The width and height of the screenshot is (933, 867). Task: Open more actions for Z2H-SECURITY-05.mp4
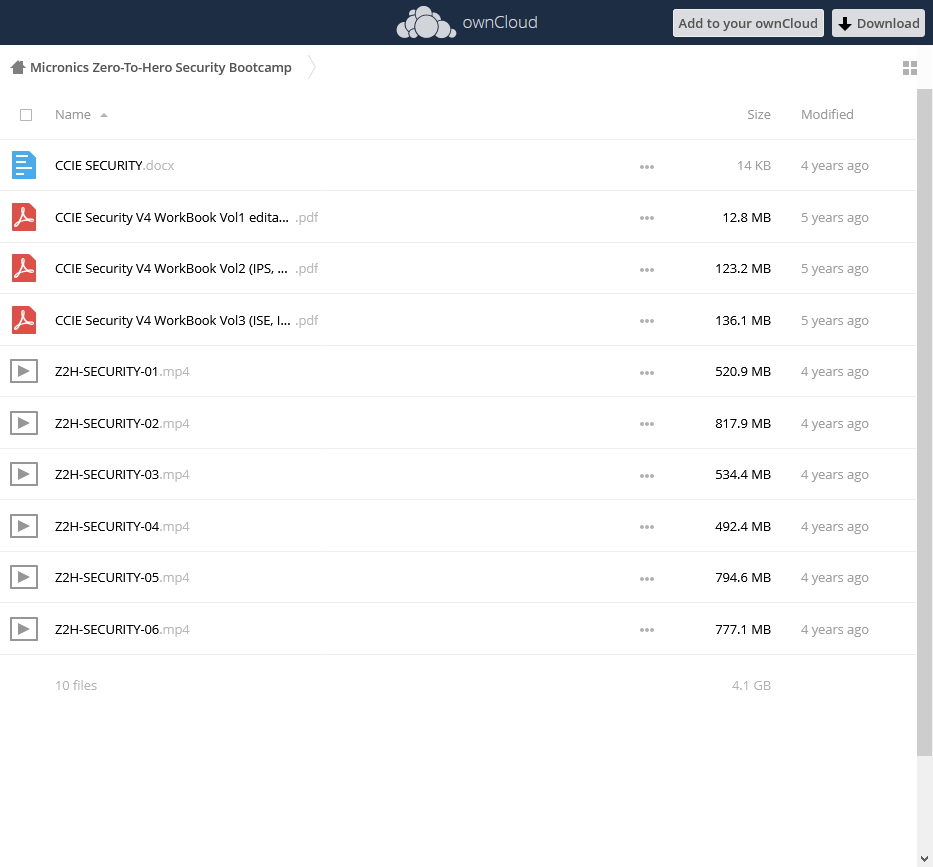[x=647, y=578]
